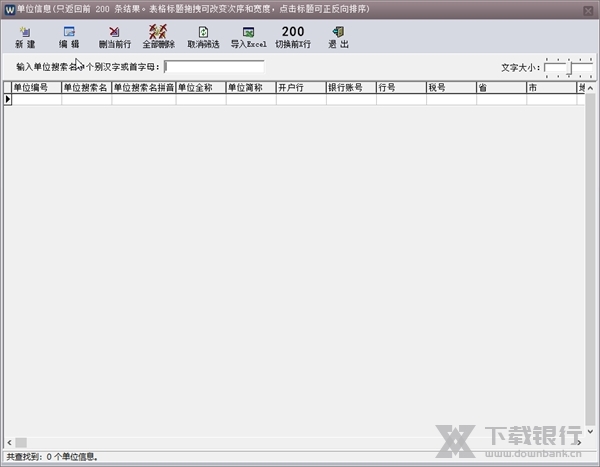Viewport: 600px width, 467px height.
Task: Sort by the 单位搜索名 column header
Action: pyautogui.click(x=86, y=88)
